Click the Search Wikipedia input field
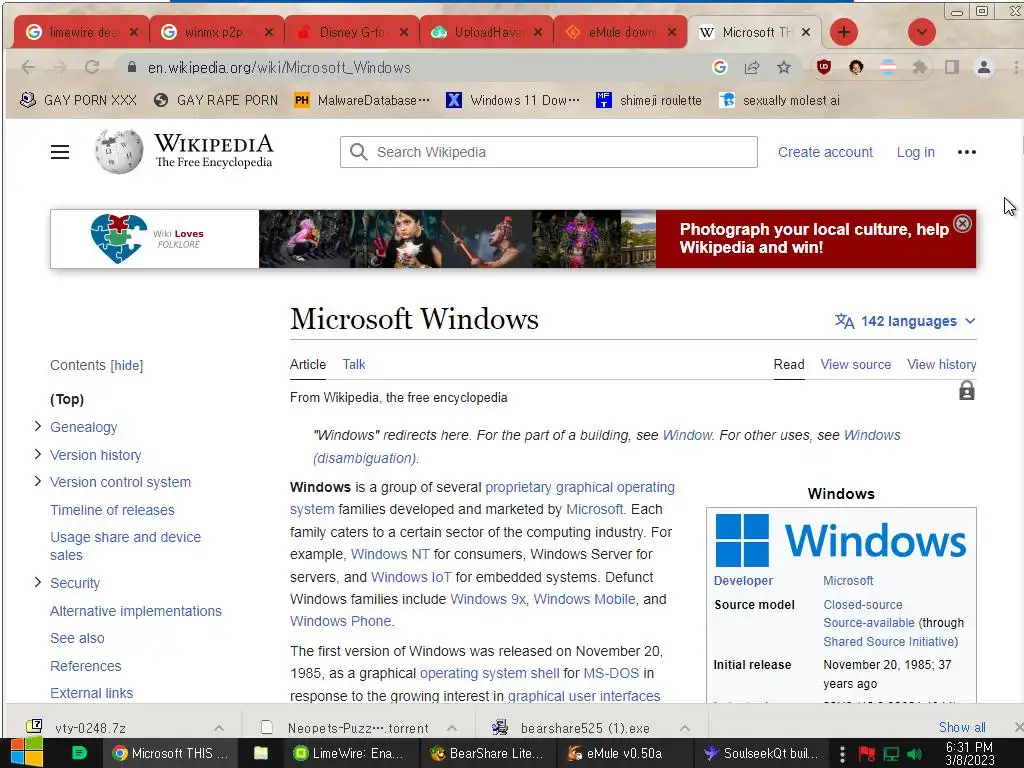The height and width of the screenshot is (768, 1024). (549, 152)
